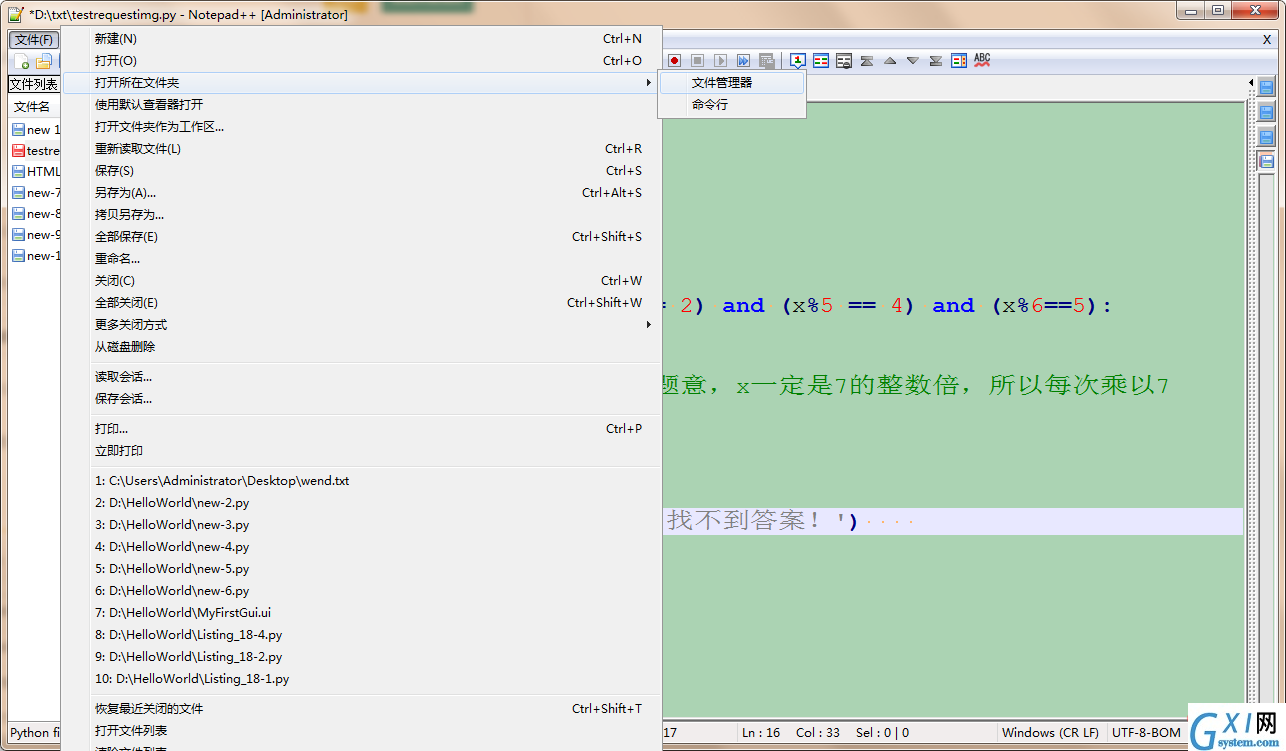Click the Sel : 0 | 0 status entry
1286x751 pixels.
[x=881, y=733]
